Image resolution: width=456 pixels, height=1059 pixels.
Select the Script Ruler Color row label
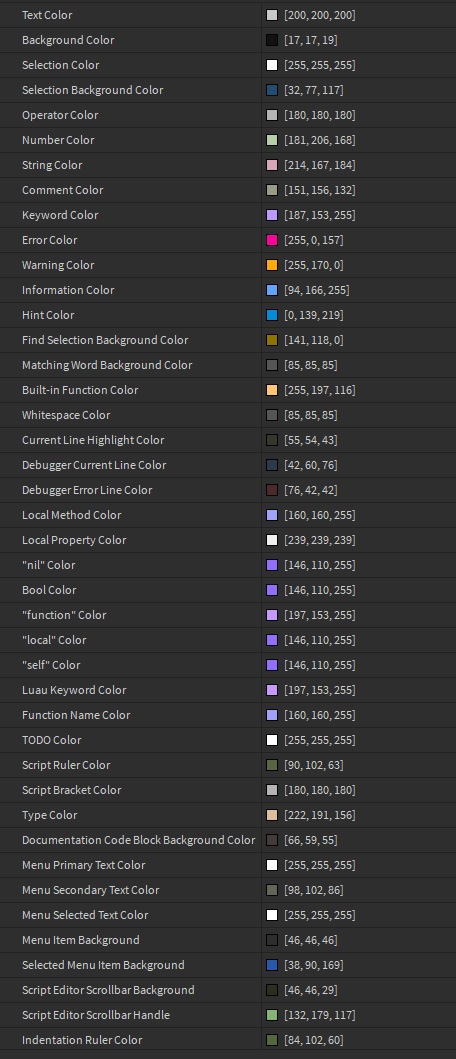[x=66, y=765]
